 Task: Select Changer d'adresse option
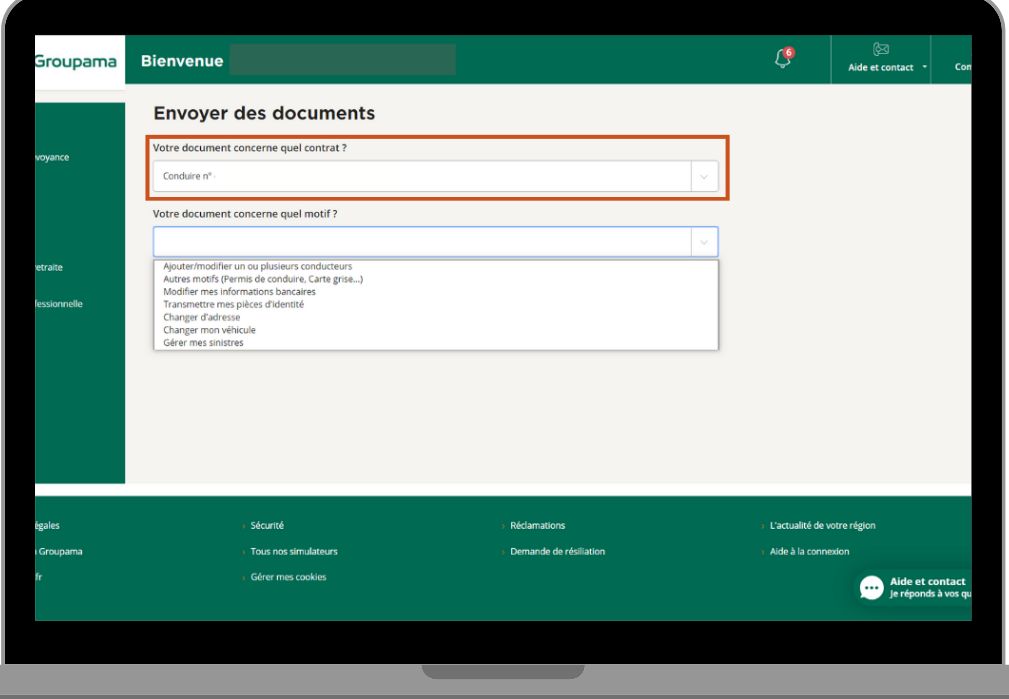pos(201,317)
